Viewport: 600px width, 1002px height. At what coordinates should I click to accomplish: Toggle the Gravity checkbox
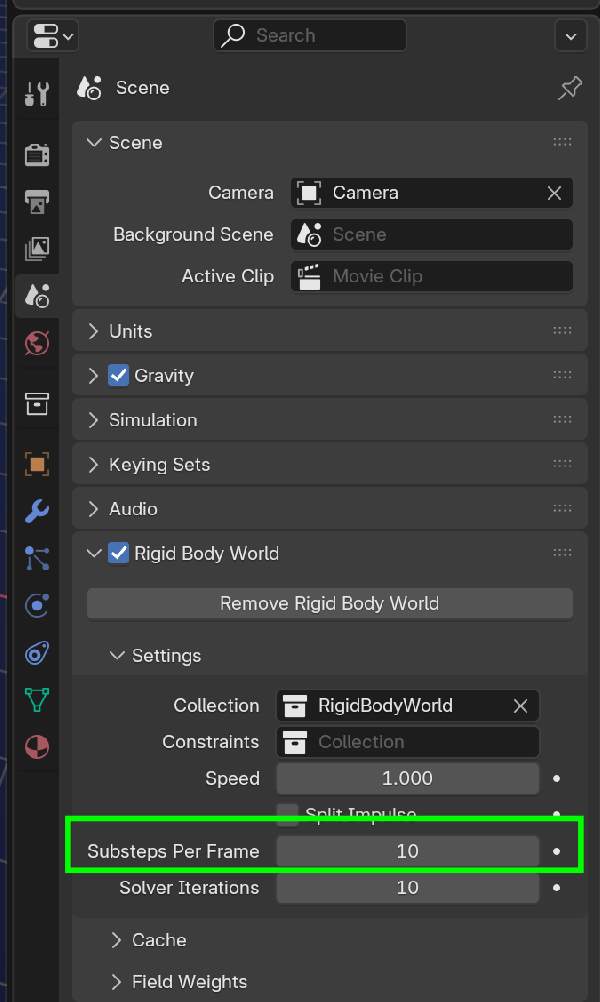(117, 375)
